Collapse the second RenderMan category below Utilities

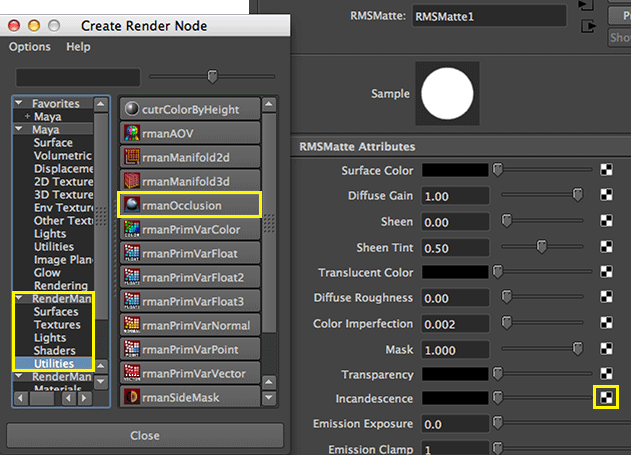19,377
